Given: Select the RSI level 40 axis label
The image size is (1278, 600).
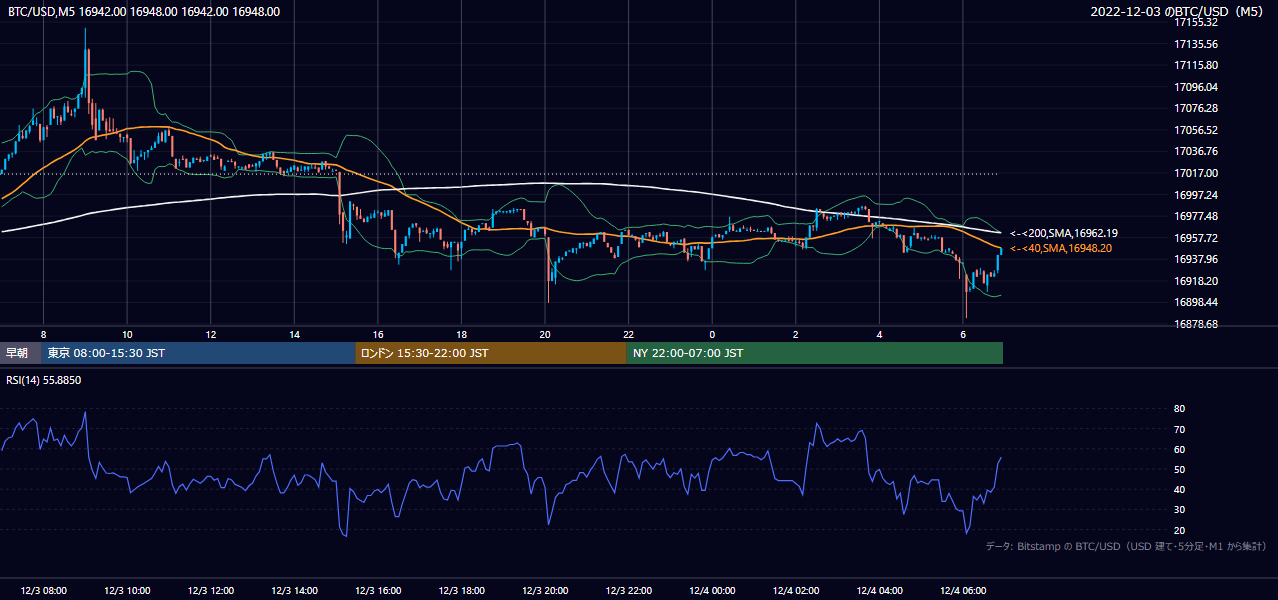Looking at the screenshot, I should pyautogui.click(x=1180, y=490).
